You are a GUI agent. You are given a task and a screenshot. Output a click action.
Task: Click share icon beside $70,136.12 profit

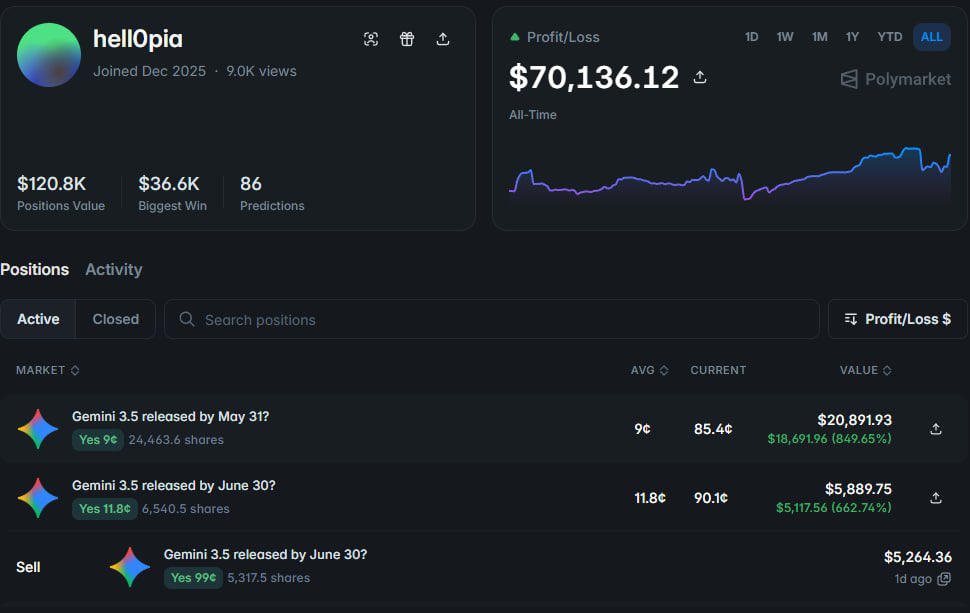[x=700, y=77]
